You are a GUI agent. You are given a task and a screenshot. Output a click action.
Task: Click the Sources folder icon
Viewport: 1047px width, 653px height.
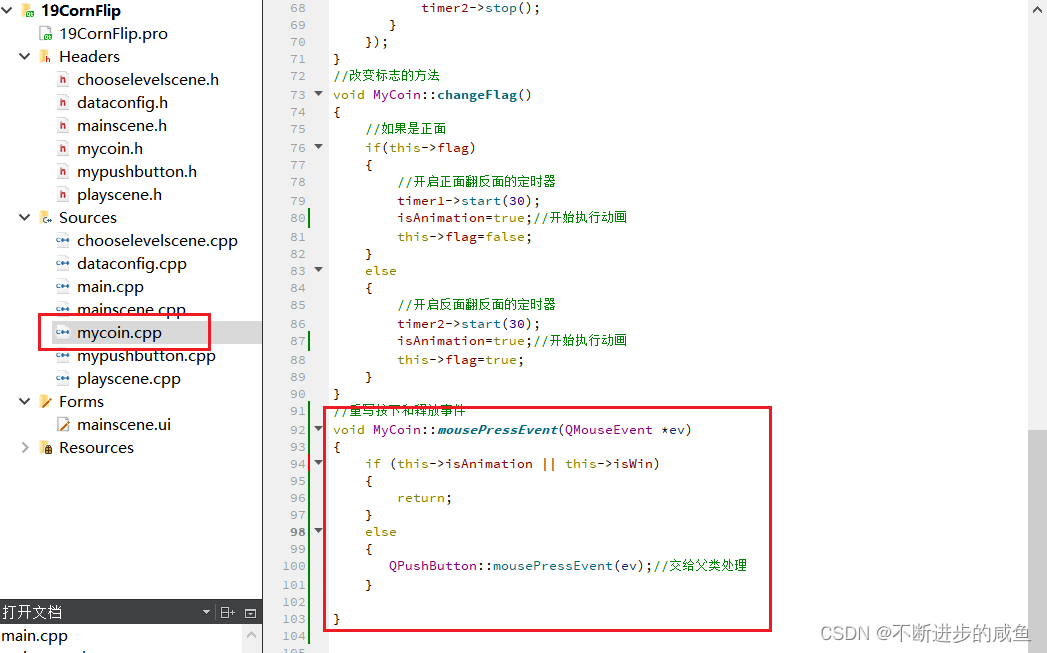click(x=45, y=218)
